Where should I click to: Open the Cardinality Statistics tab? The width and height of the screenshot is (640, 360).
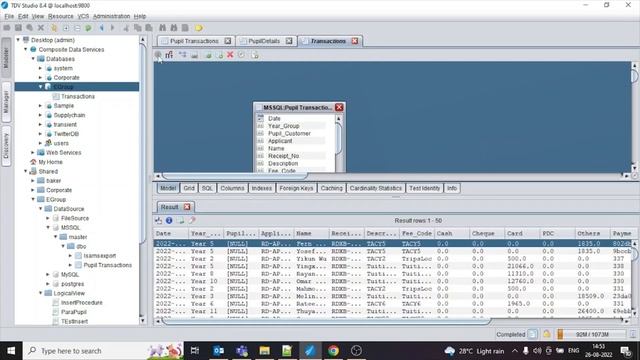click(x=376, y=188)
